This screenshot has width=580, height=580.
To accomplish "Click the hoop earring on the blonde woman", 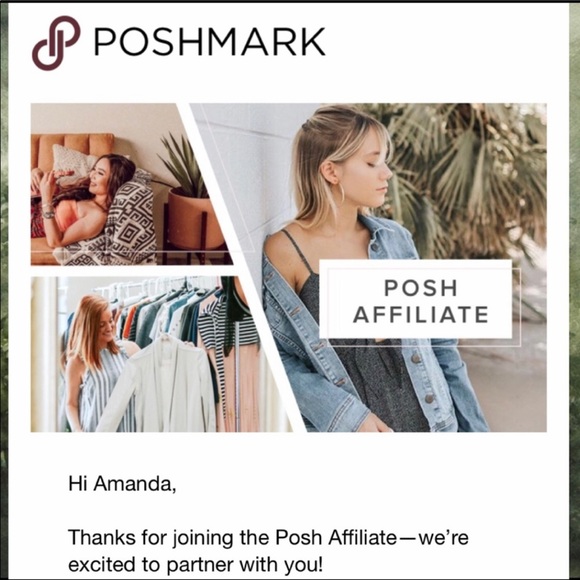I will pyautogui.click(x=341, y=193).
